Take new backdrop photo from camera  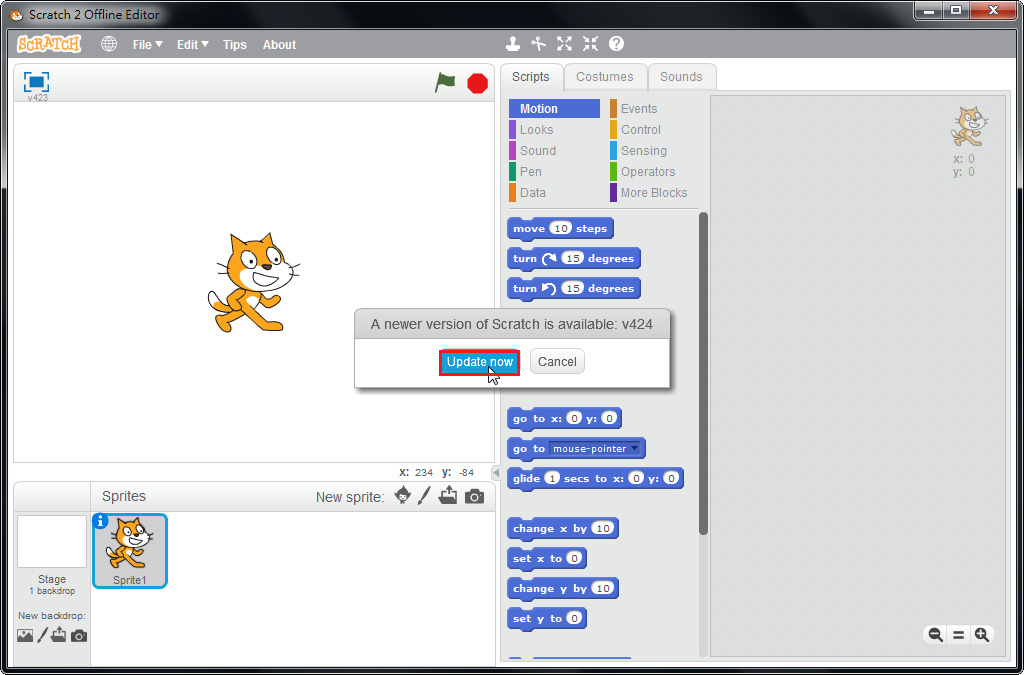point(79,635)
